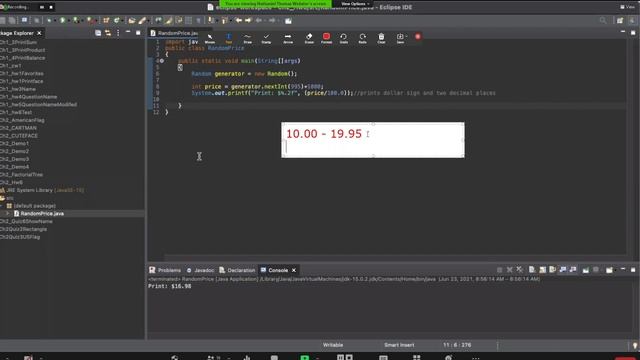Click the Smart Insert status bar entry

point(399,345)
